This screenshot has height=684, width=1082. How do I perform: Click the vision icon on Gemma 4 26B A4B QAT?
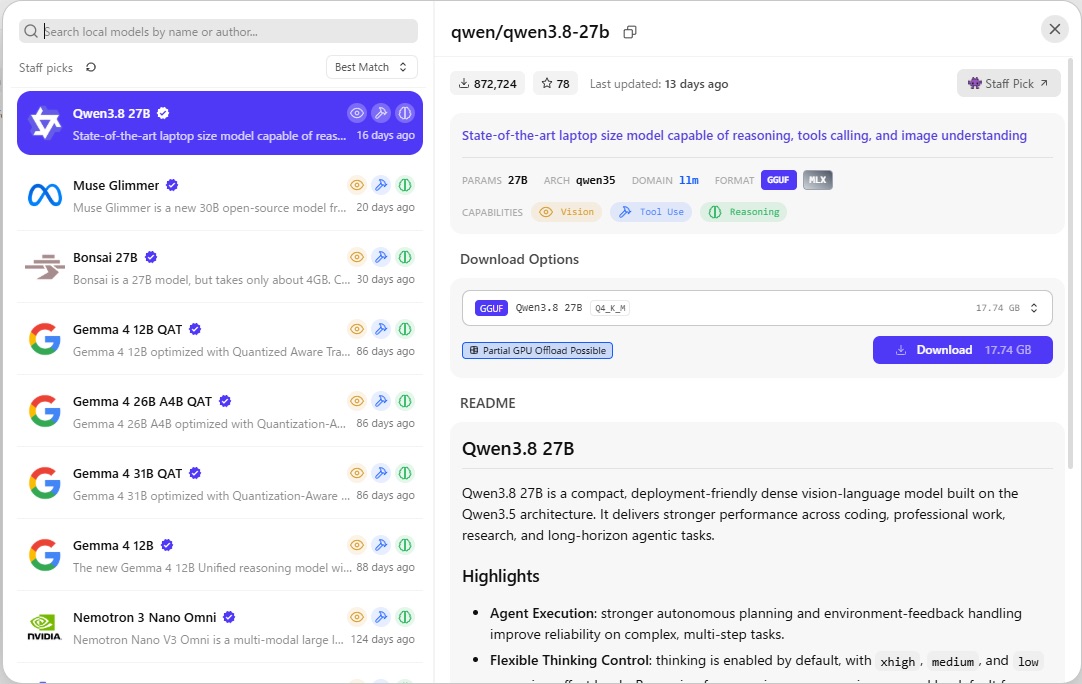(x=357, y=401)
